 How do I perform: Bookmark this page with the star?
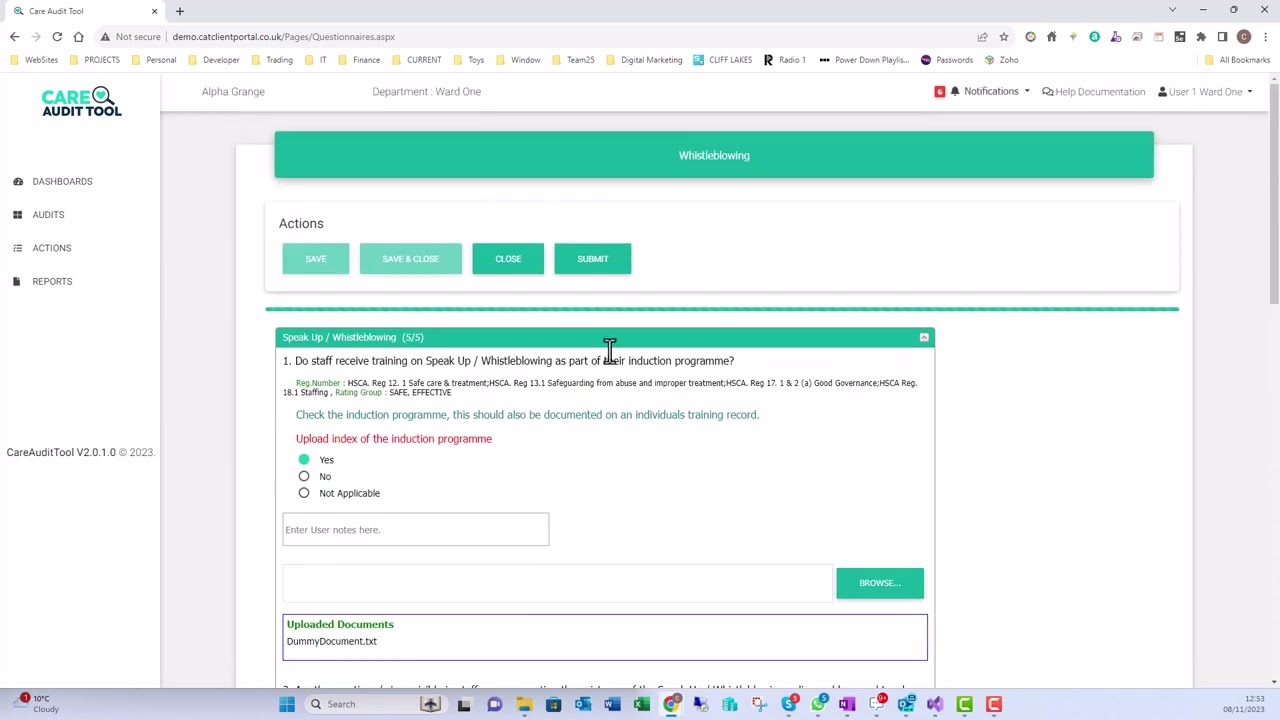1003,37
